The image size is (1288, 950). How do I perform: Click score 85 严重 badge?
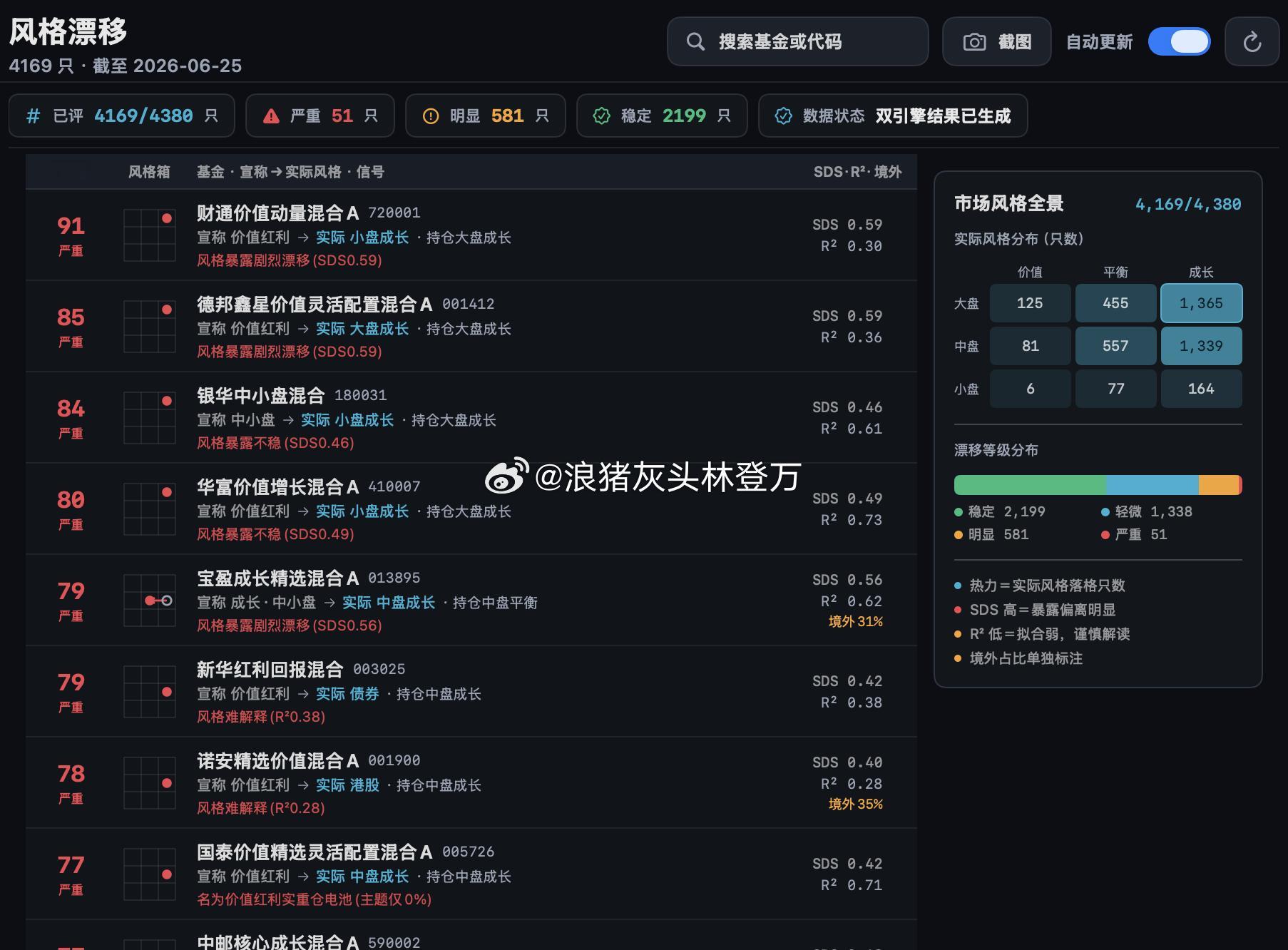[x=71, y=327]
